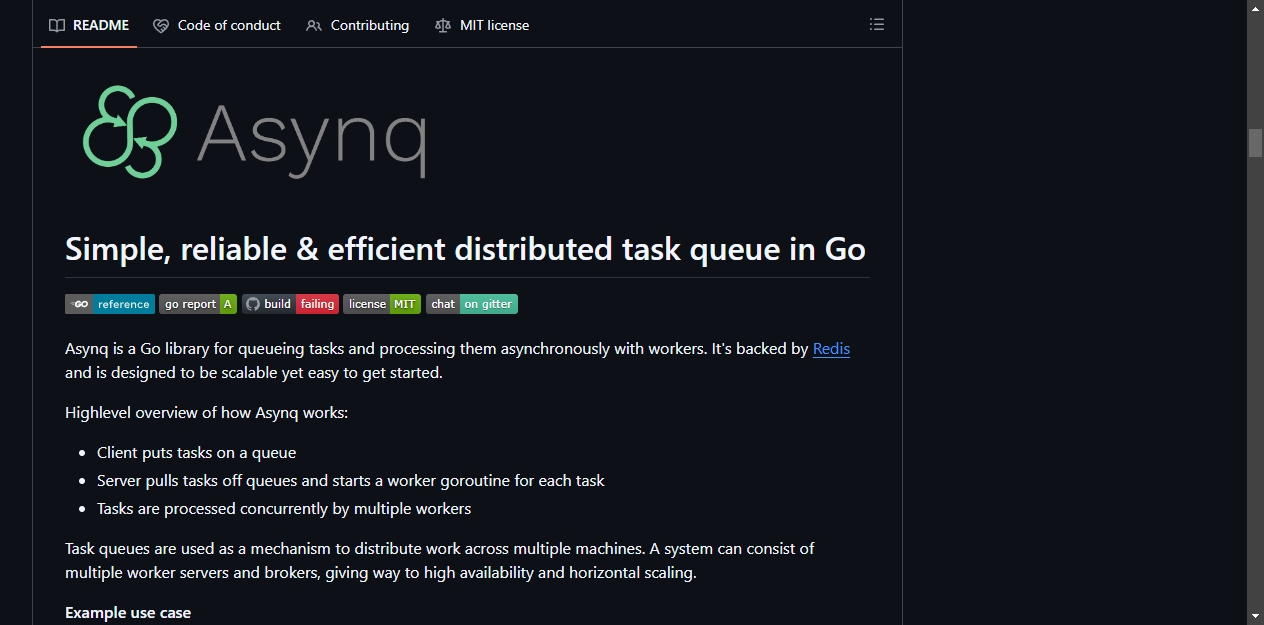Open the build failing badge
Viewport: 1264px width, 625px height.
click(290, 304)
